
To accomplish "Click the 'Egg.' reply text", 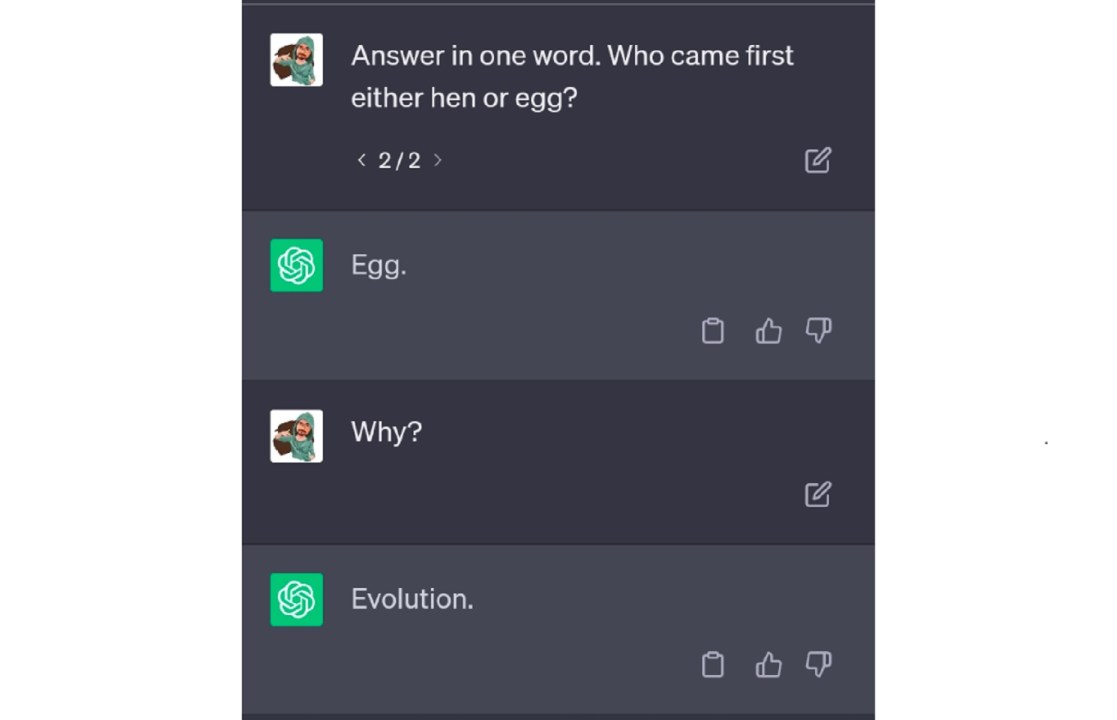I will [378, 265].
